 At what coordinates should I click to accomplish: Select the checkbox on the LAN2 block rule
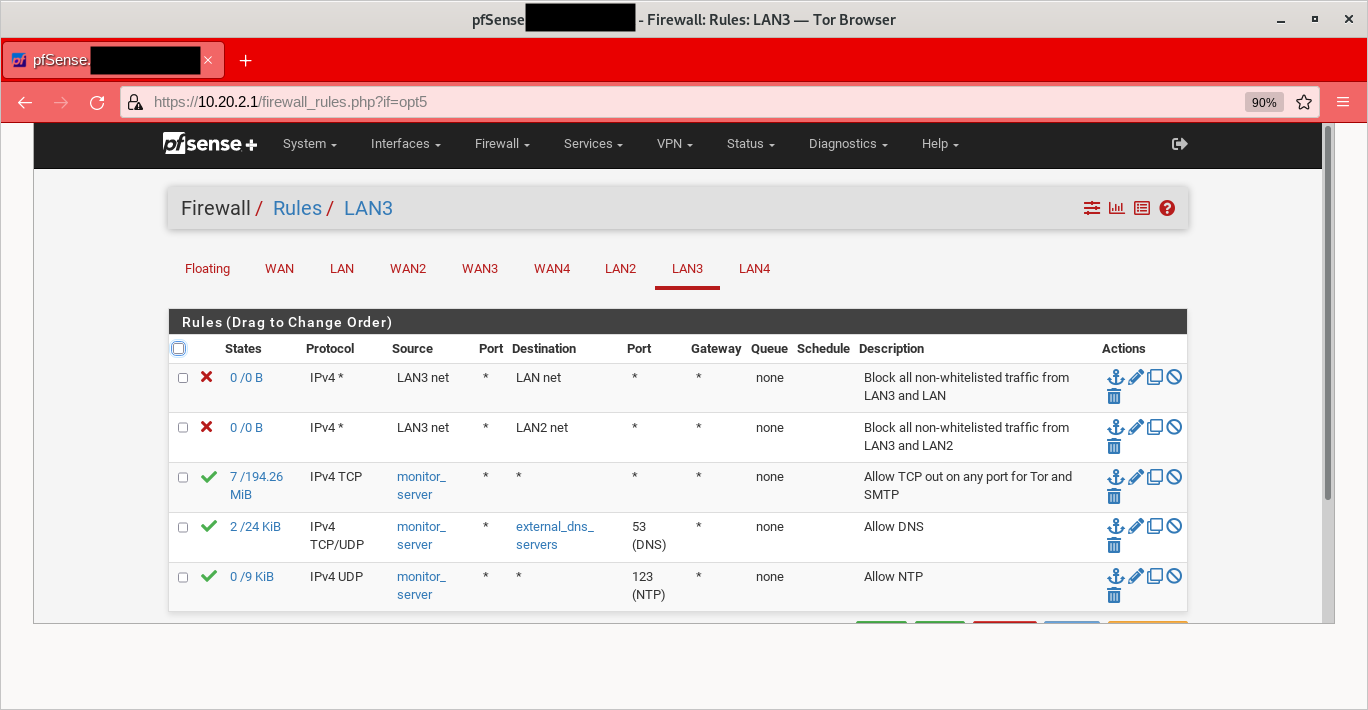click(x=182, y=427)
